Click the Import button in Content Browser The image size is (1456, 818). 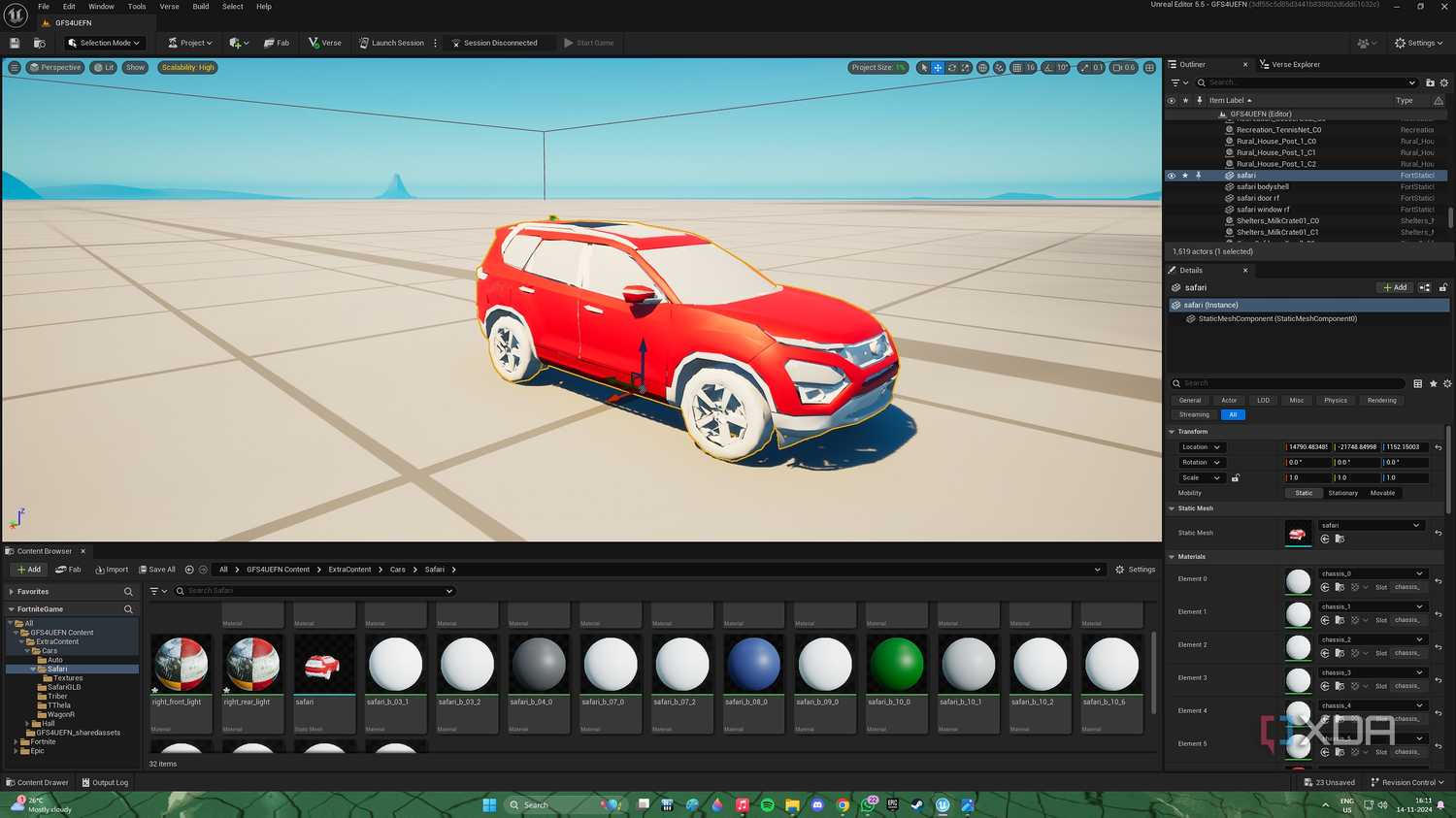click(112, 570)
